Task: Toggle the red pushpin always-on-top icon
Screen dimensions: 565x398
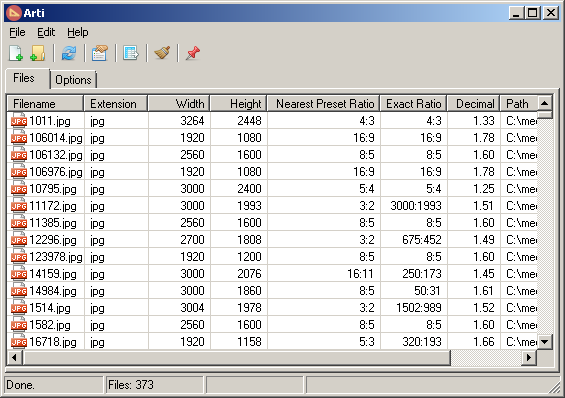Action: (193, 53)
